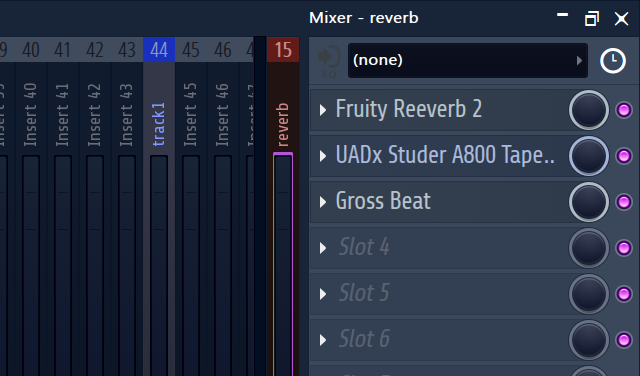Click the reverb track name label
Viewport: 640px width, 376px height.
[x=282, y=124]
